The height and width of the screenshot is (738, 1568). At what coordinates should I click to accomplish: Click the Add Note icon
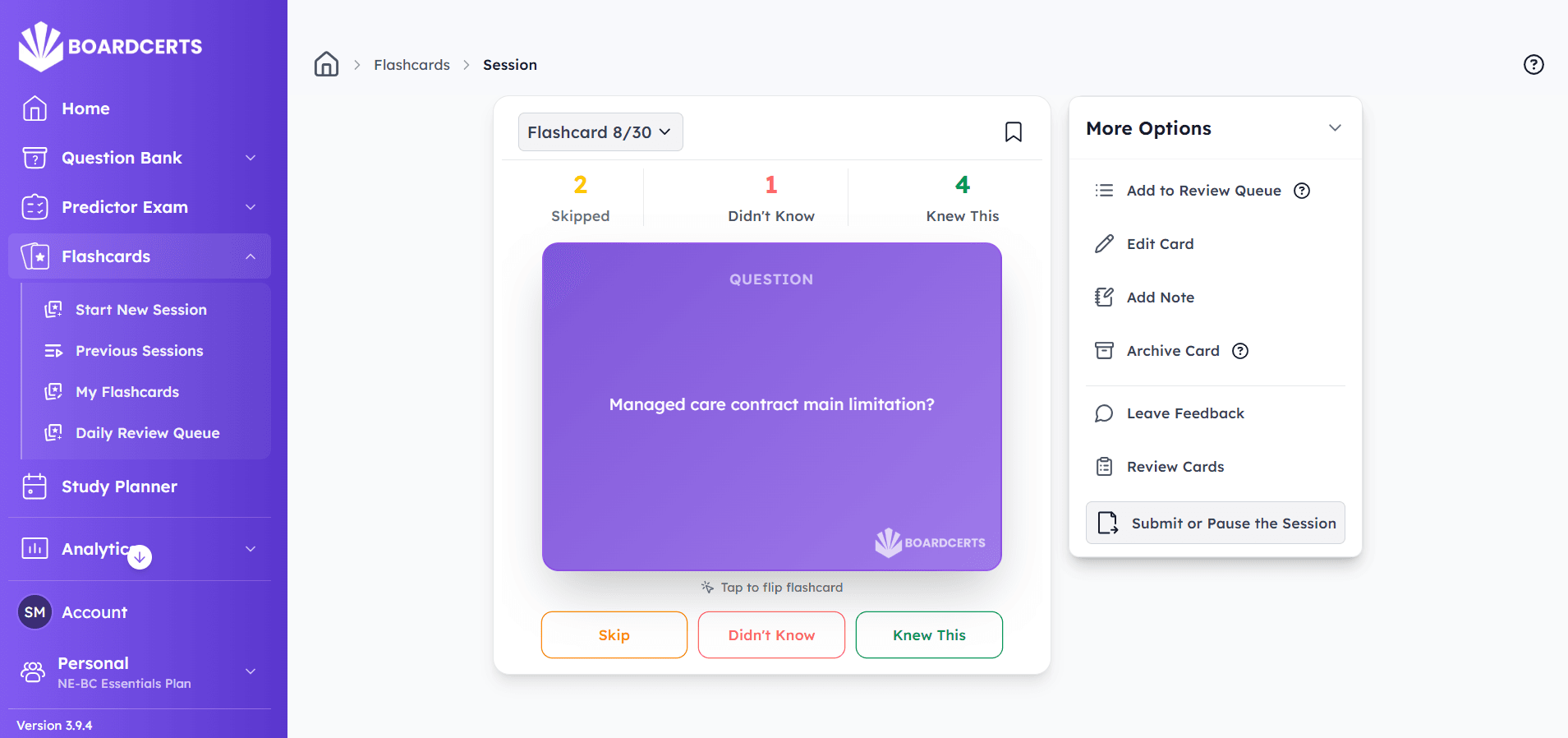tap(1104, 298)
